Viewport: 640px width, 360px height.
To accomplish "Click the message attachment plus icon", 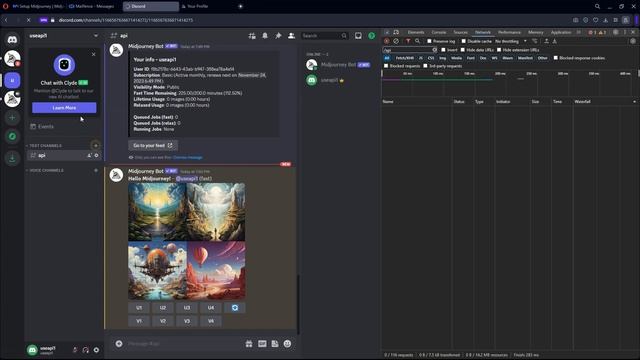I will [119, 344].
